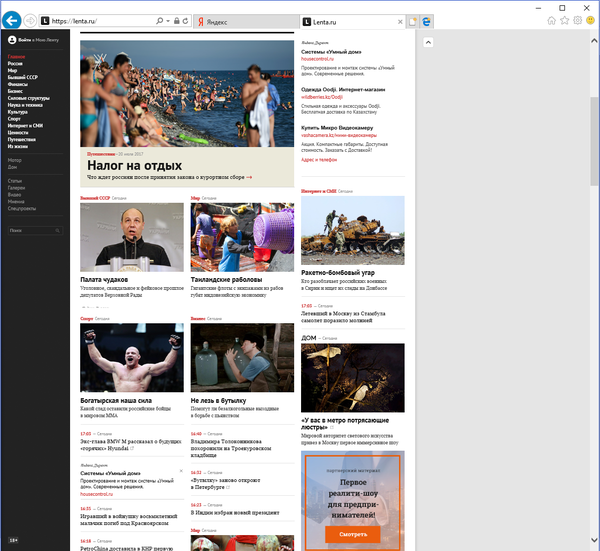Expand the address bar search dropdown arrow
Image resolution: width=600 pixels, height=551 pixels.
167,20
